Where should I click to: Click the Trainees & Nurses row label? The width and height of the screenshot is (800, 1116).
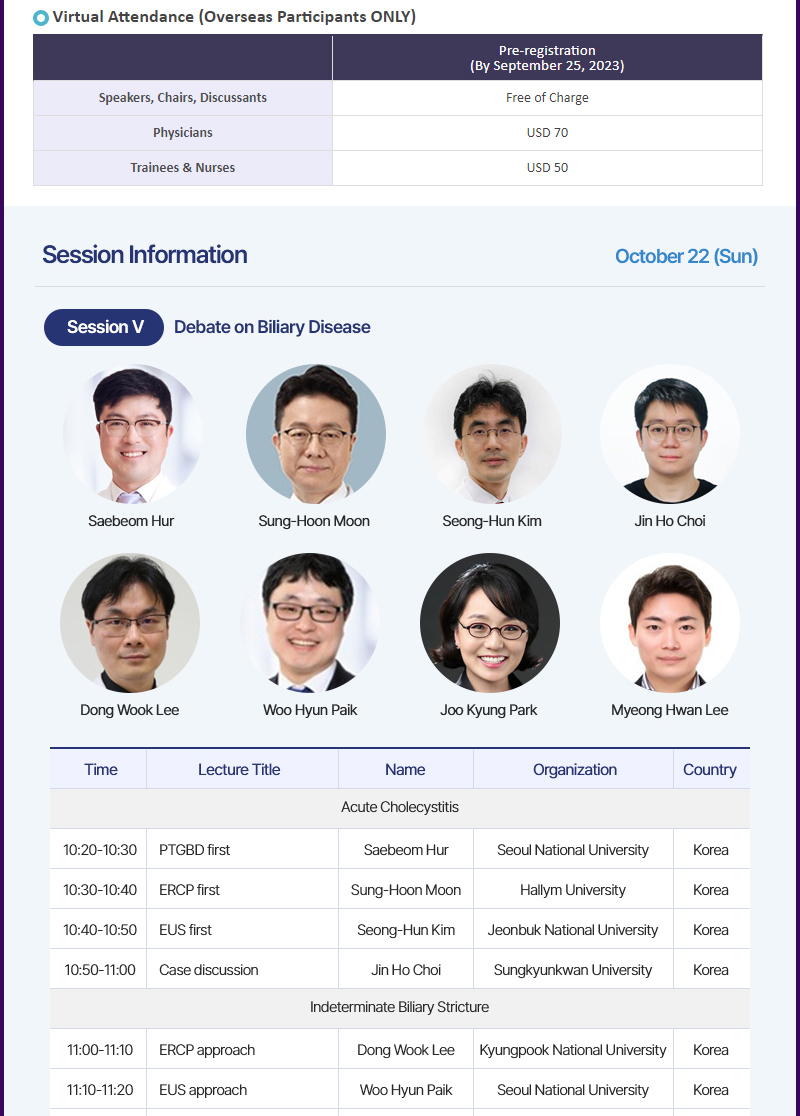coord(183,167)
